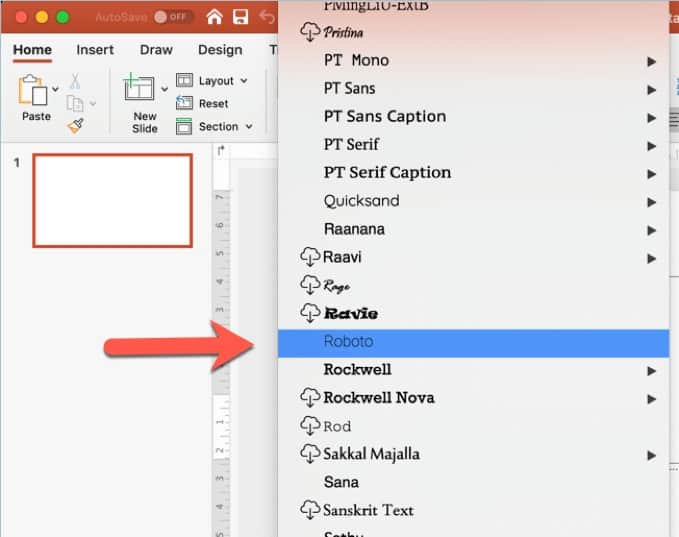Expand the Sakkal Majalla submenu arrow
This screenshot has width=679, height=537.
click(651, 456)
